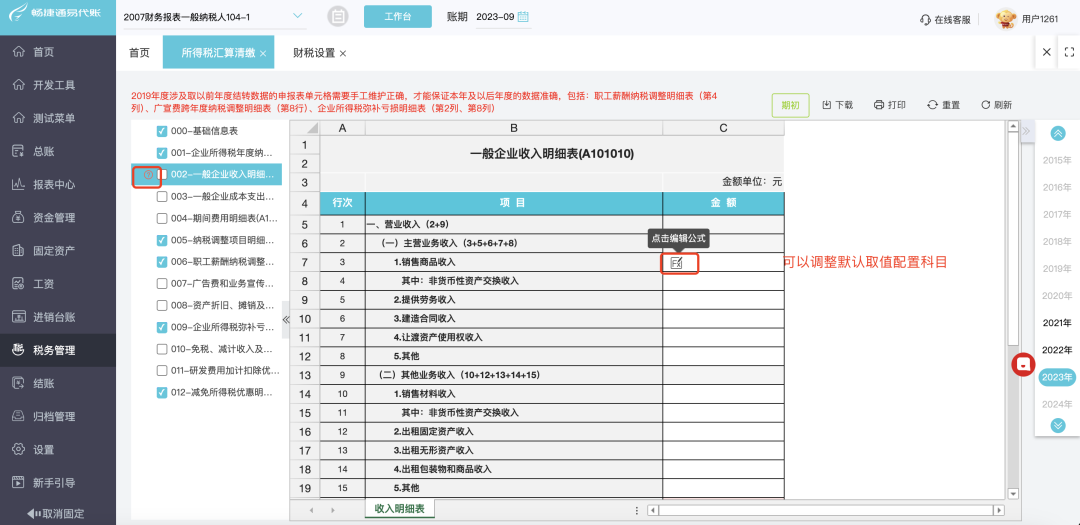Image resolution: width=1080 pixels, height=525 pixels.
Task: Click the 账期 2023-09 input field
Action: [x=503, y=17]
